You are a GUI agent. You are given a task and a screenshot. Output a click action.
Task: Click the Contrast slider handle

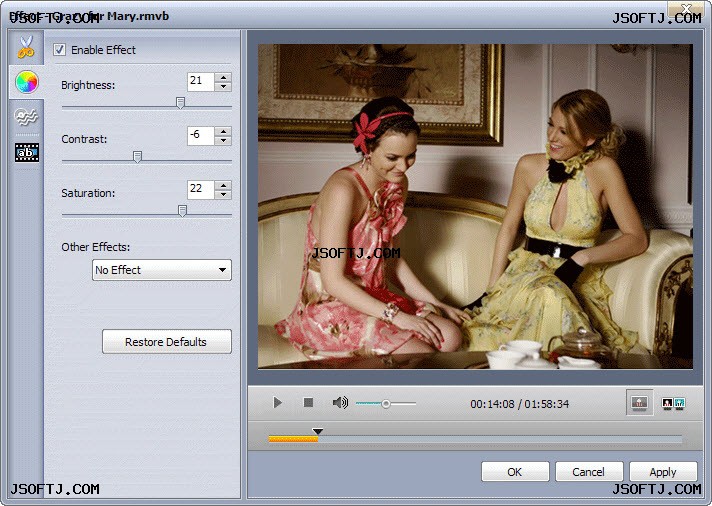coord(137,157)
